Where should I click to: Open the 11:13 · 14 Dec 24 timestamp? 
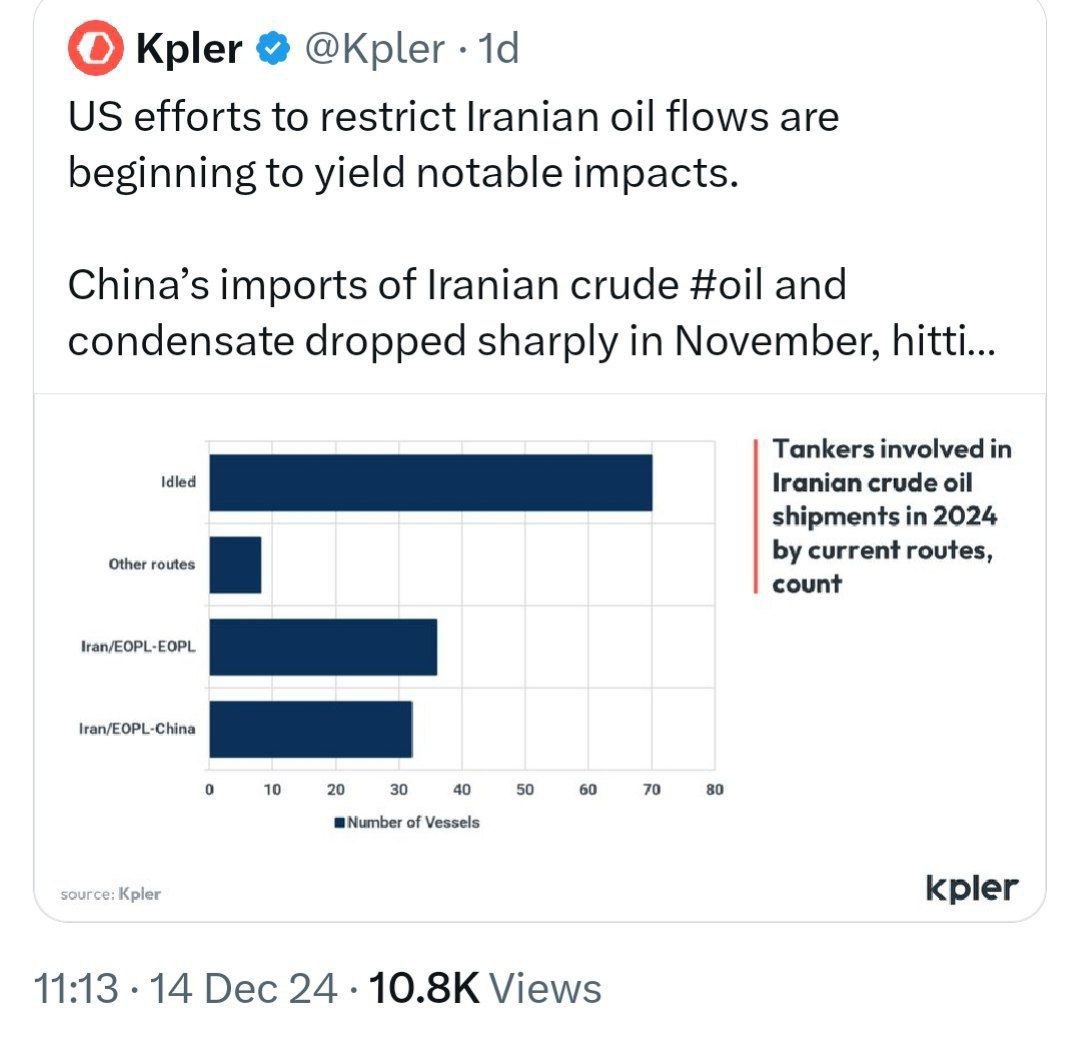point(185,989)
